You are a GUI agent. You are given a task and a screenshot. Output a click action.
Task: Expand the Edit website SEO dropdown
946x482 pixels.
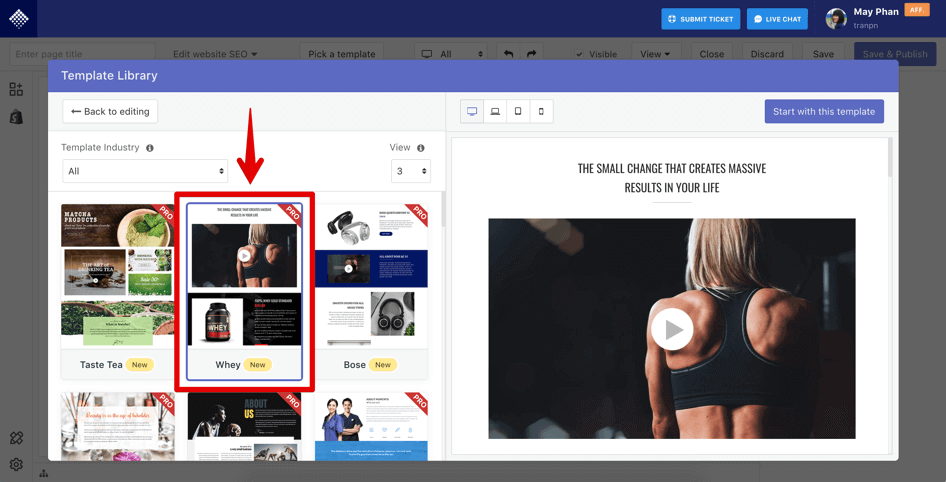pos(215,54)
